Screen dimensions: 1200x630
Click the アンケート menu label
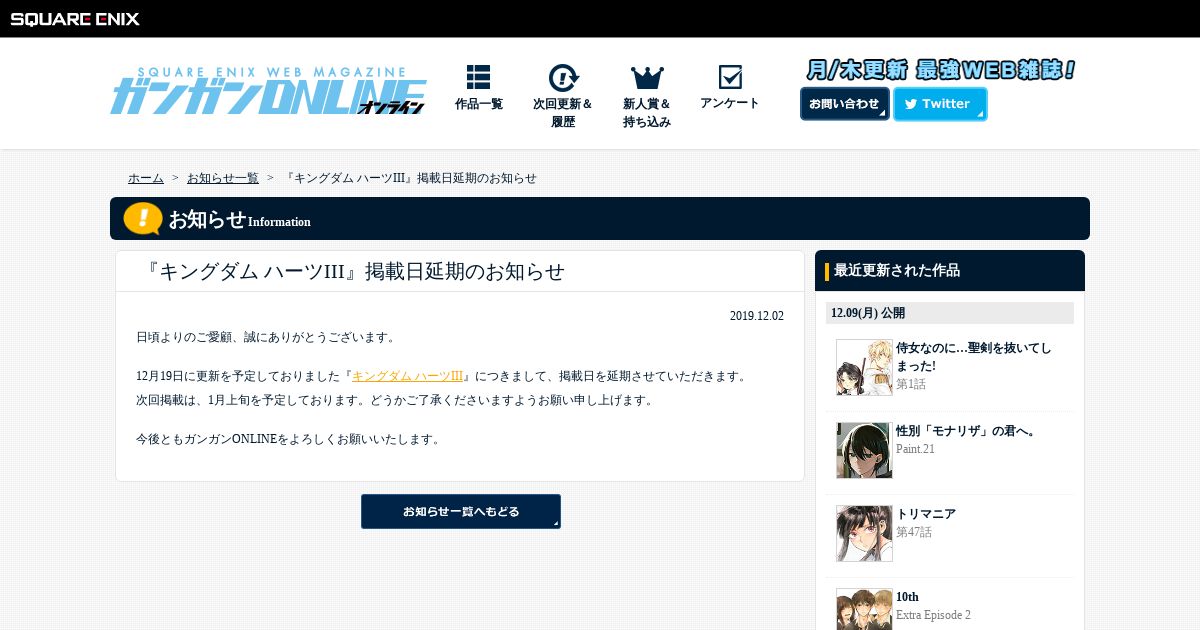pos(730,103)
